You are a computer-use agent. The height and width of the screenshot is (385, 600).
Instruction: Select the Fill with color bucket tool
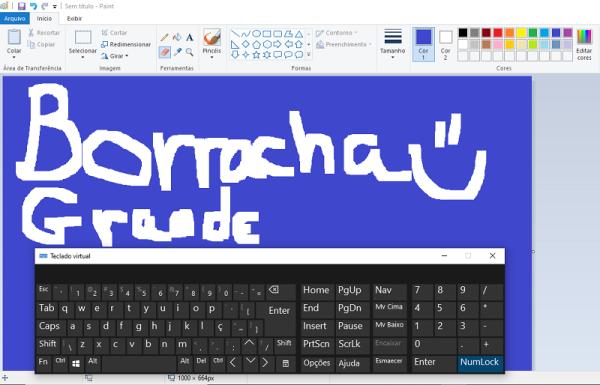(177, 38)
